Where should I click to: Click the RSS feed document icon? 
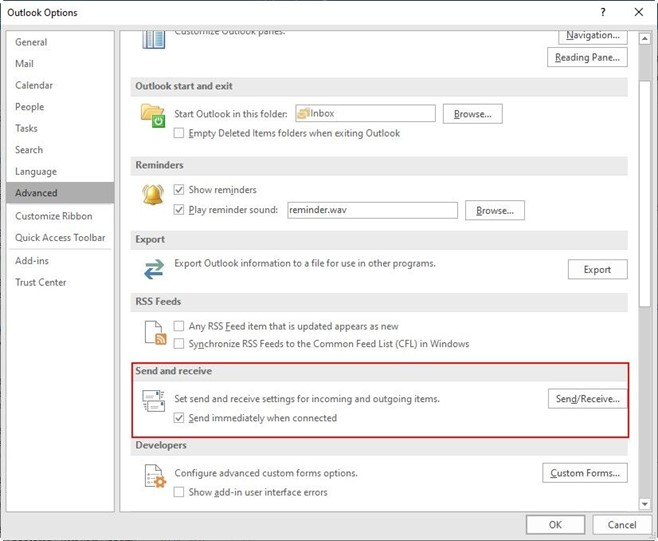click(155, 332)
